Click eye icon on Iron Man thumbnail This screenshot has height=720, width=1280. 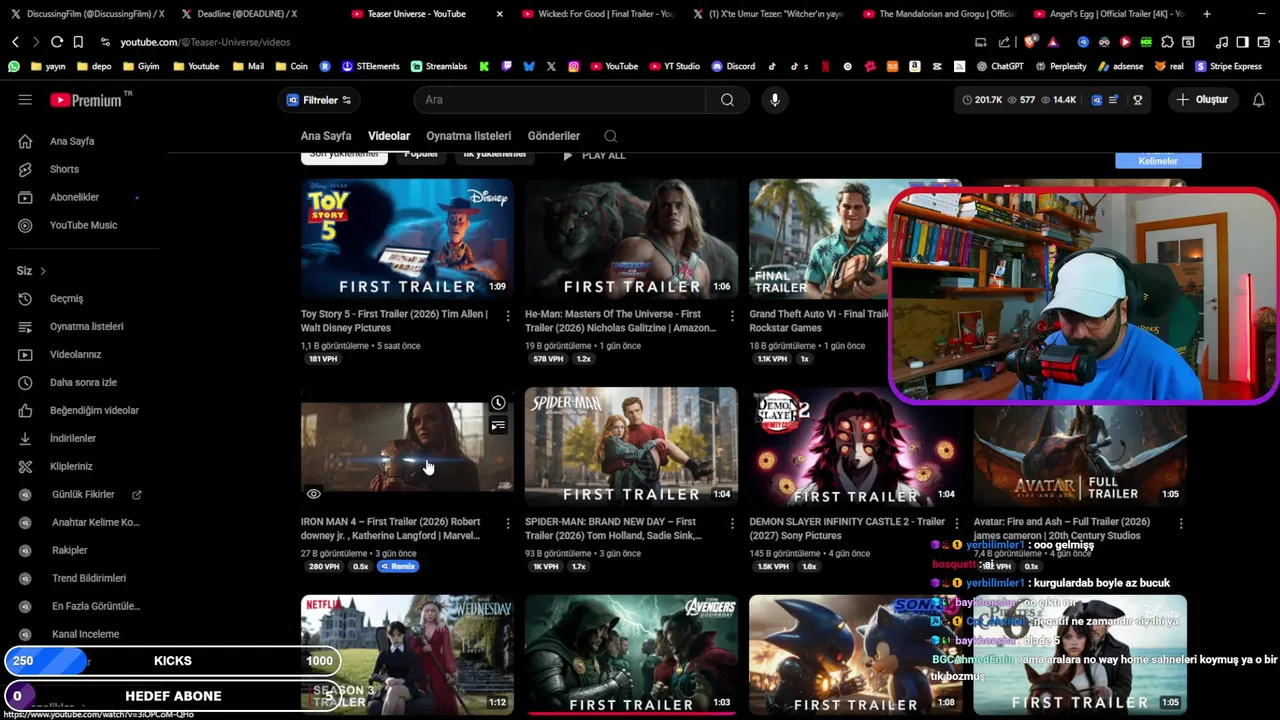coord(313,494)
